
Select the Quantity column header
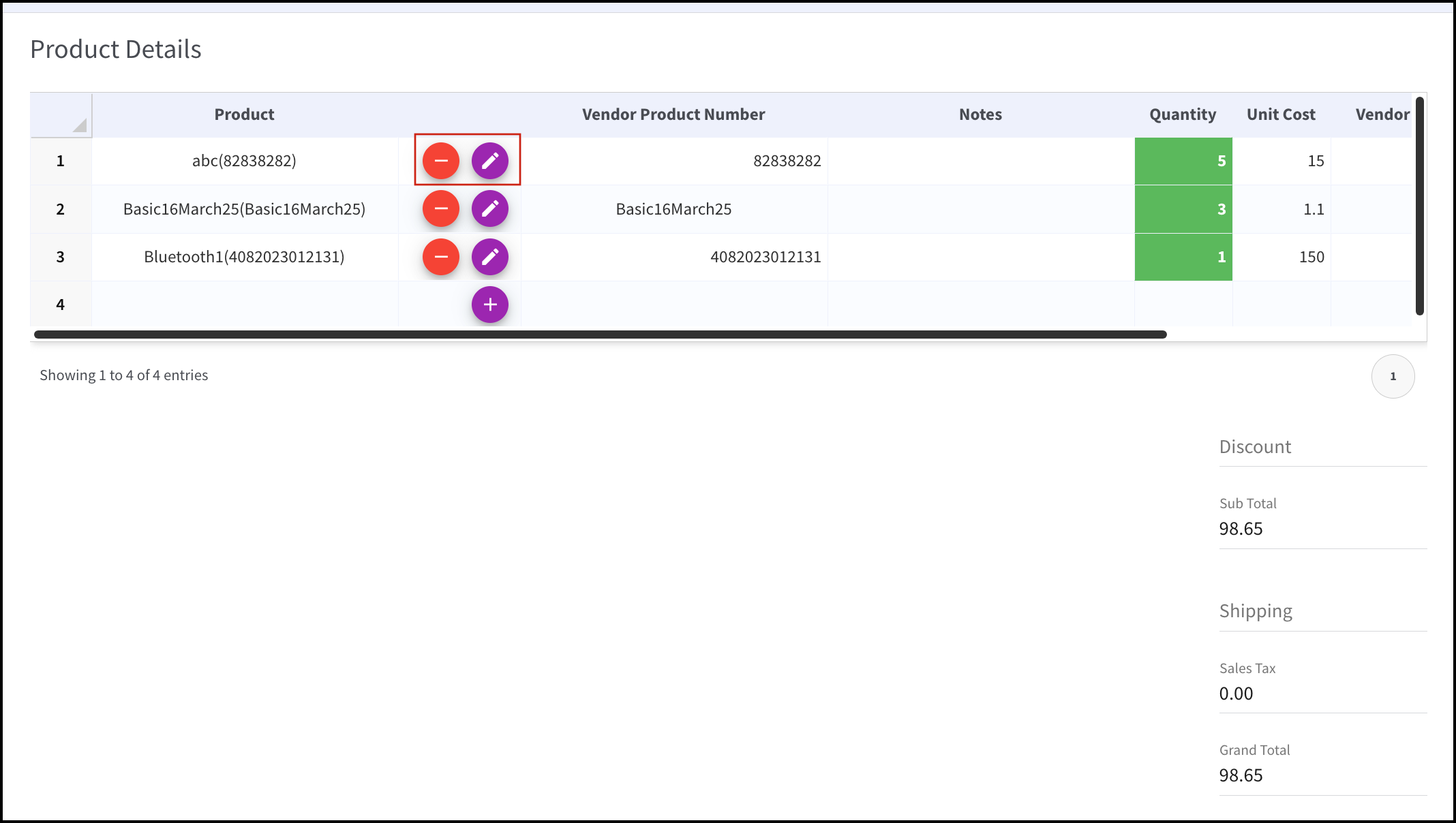pos(1183,114)
